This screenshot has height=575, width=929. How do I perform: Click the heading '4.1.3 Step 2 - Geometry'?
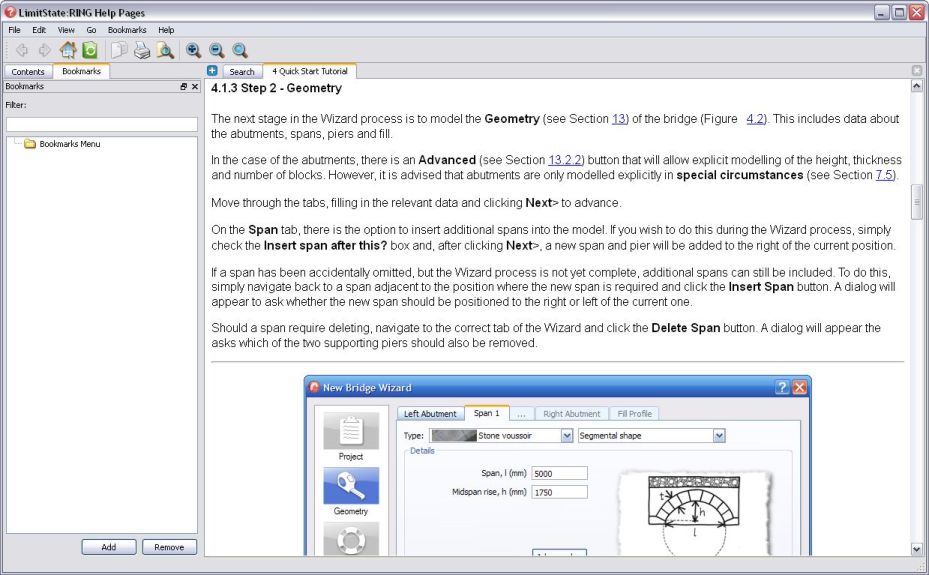point(276,88)
